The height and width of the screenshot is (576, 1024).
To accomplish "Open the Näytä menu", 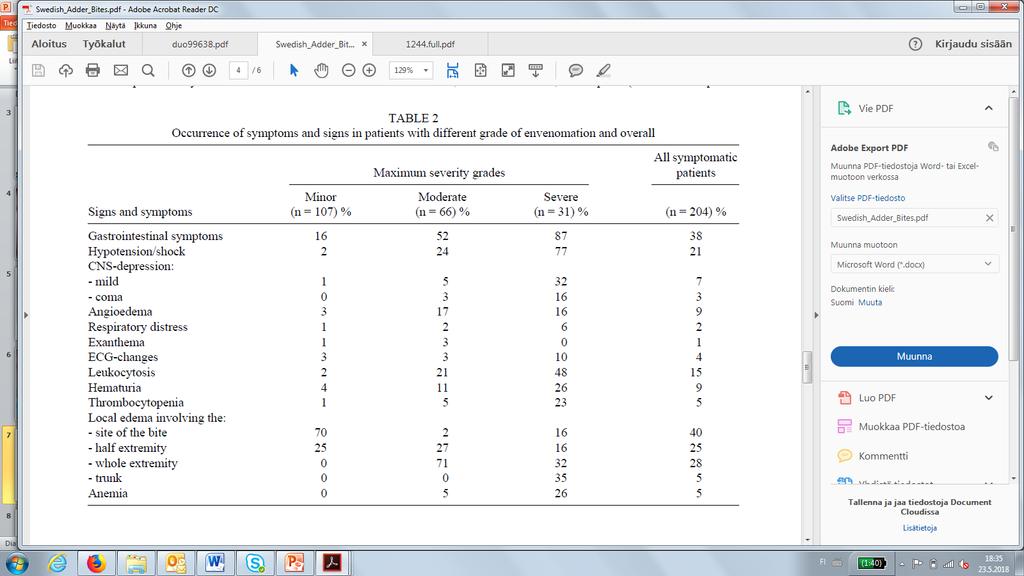I will (115, 25).
